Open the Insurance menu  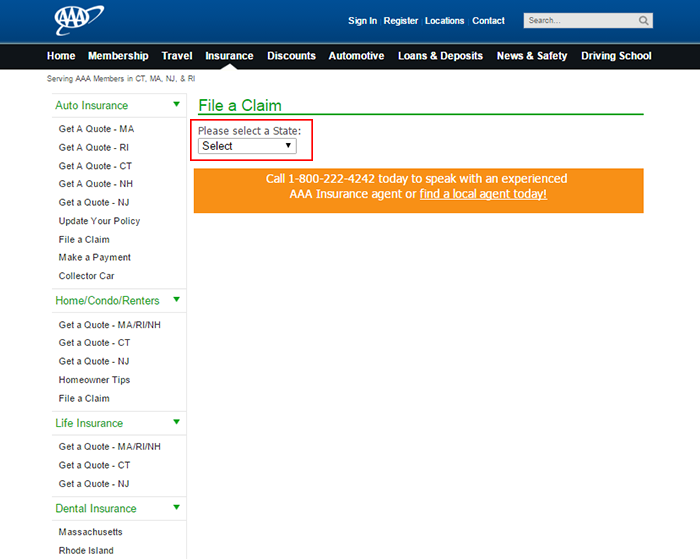(x=229, y=56)
